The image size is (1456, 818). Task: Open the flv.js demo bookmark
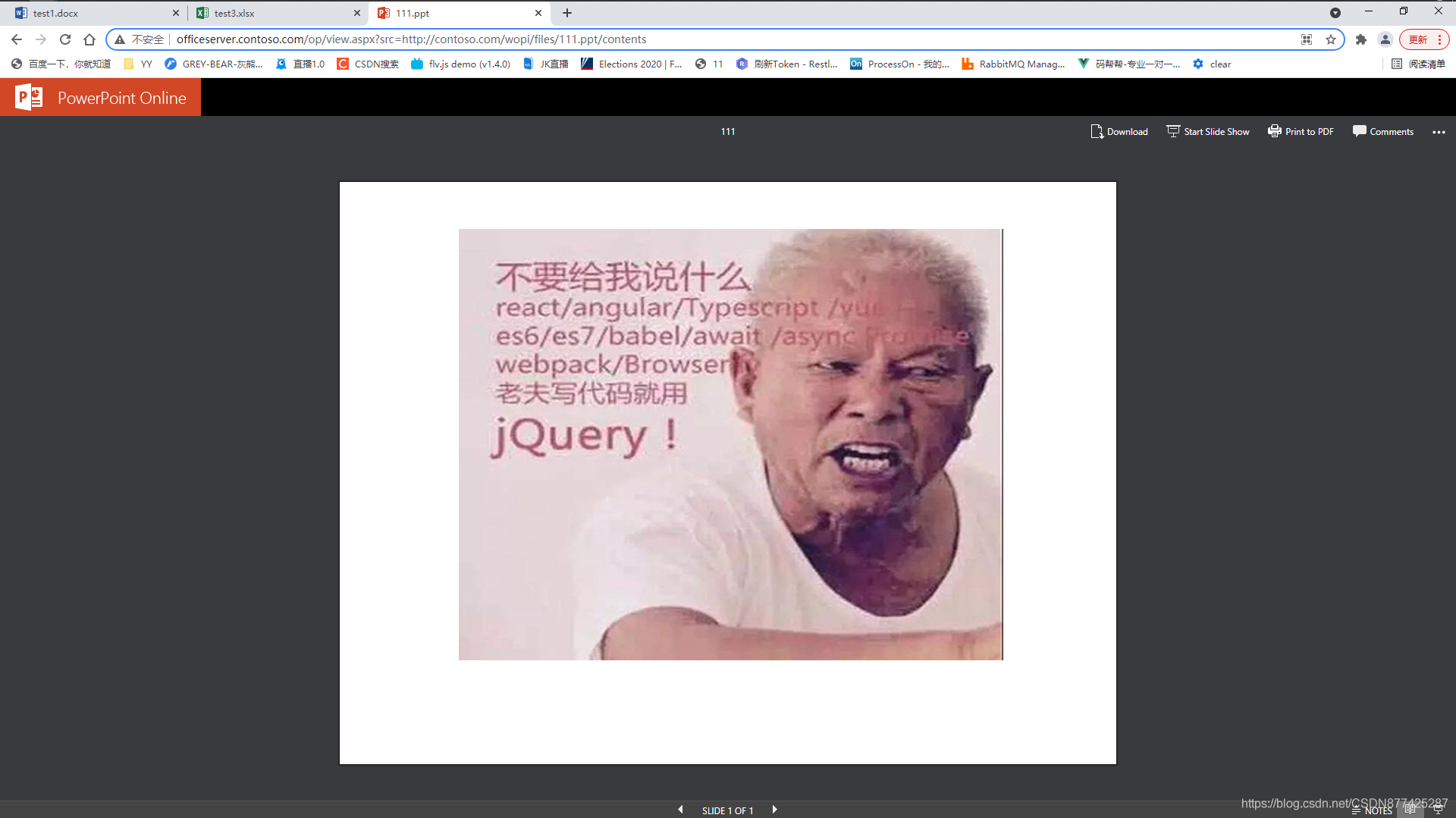point(460,64)
